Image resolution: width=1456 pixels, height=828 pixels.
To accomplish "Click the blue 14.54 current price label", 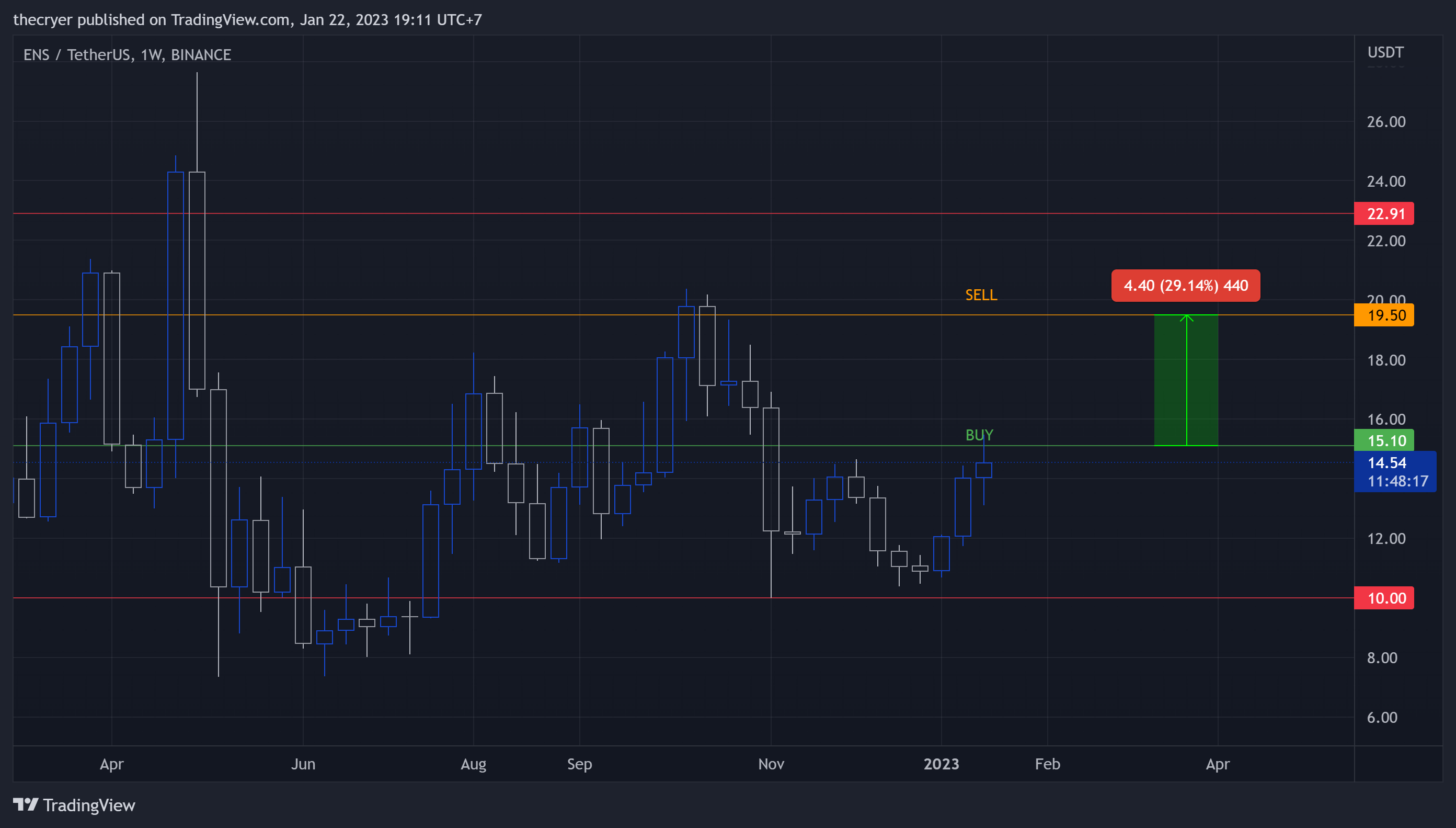I will [1386, 462].
